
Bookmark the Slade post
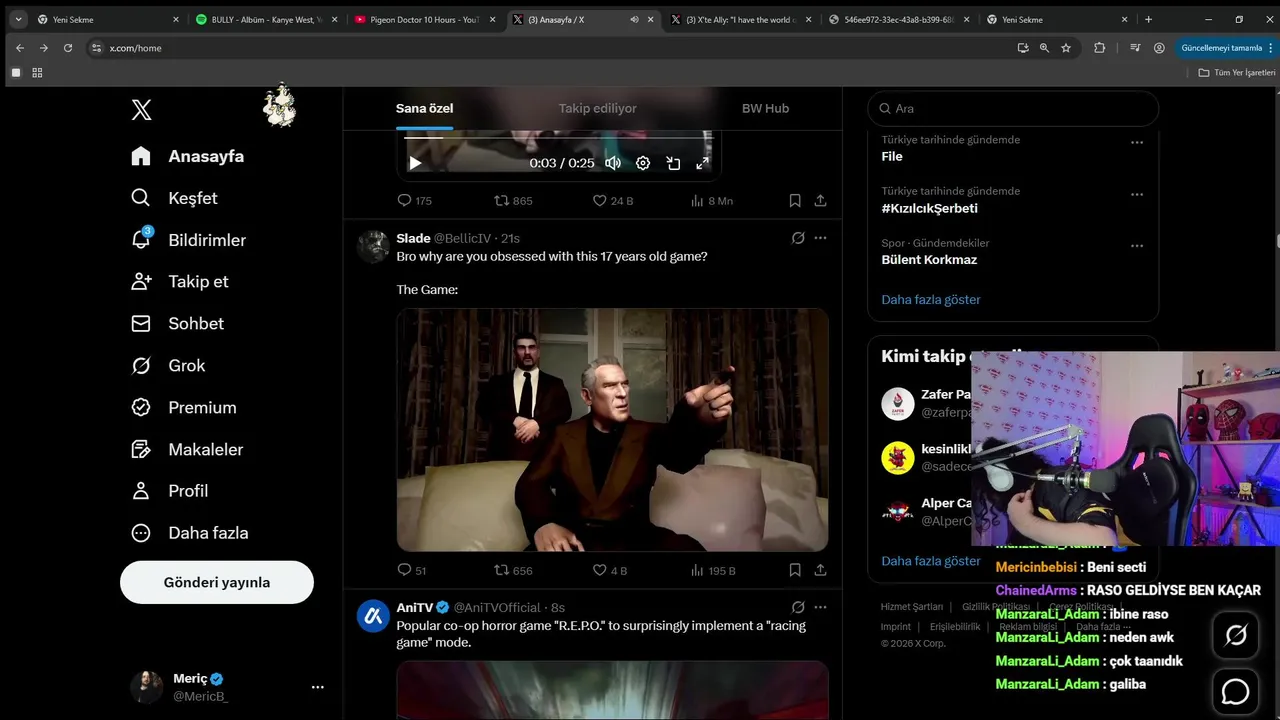pyautogui.click(x=795, y=570)
